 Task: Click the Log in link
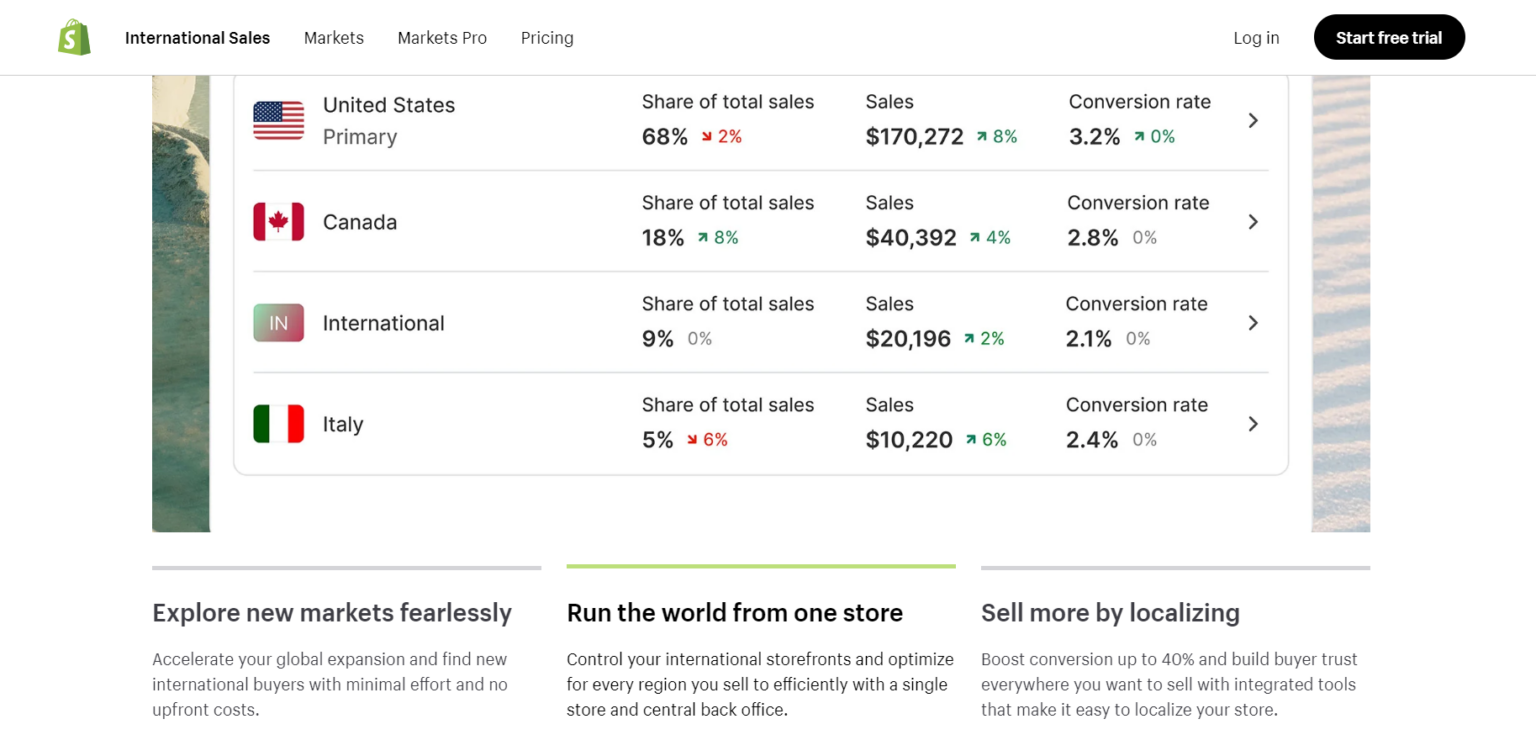pyautogui.click(x=1256, y=37)
